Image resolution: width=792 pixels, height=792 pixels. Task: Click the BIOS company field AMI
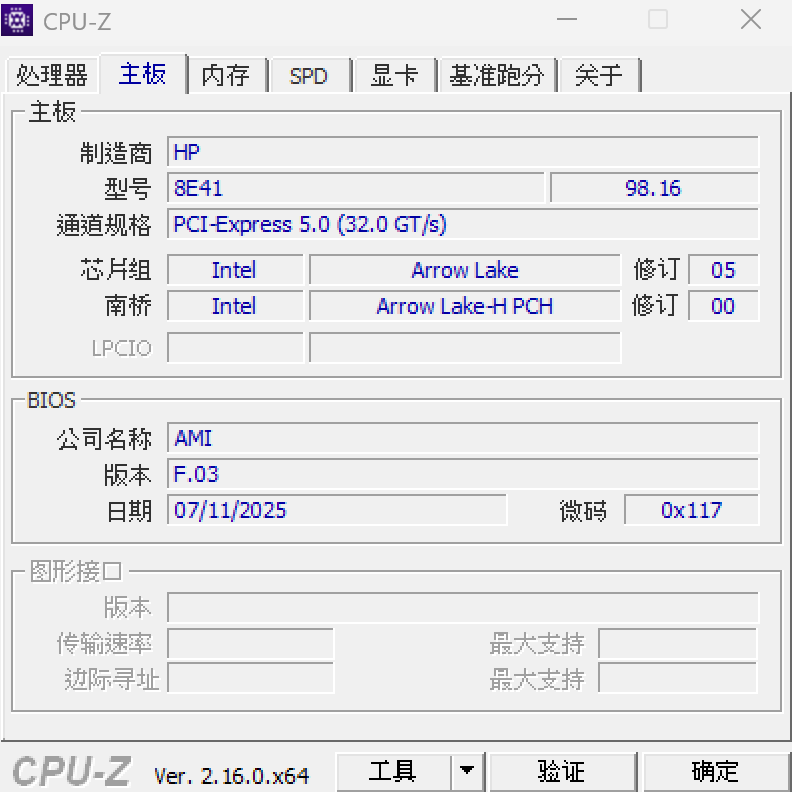point(463,437)
